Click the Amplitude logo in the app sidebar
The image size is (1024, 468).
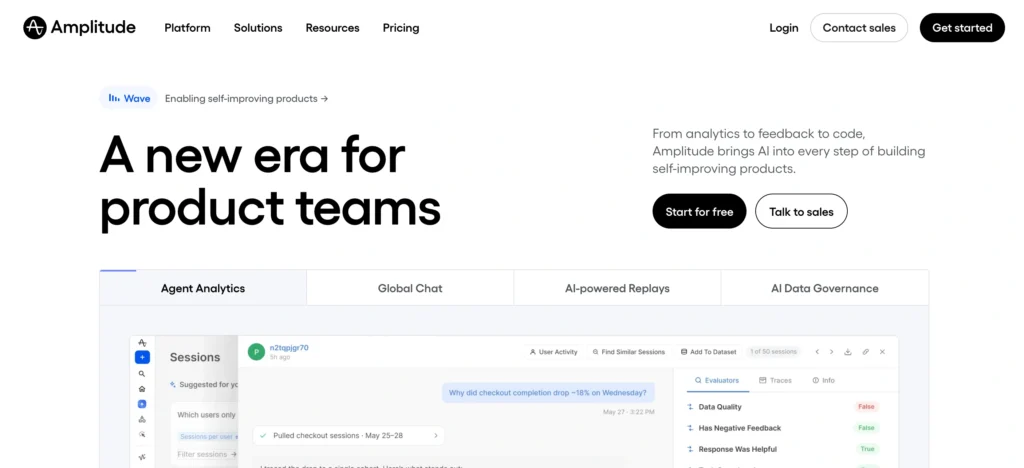pos(142,343)
